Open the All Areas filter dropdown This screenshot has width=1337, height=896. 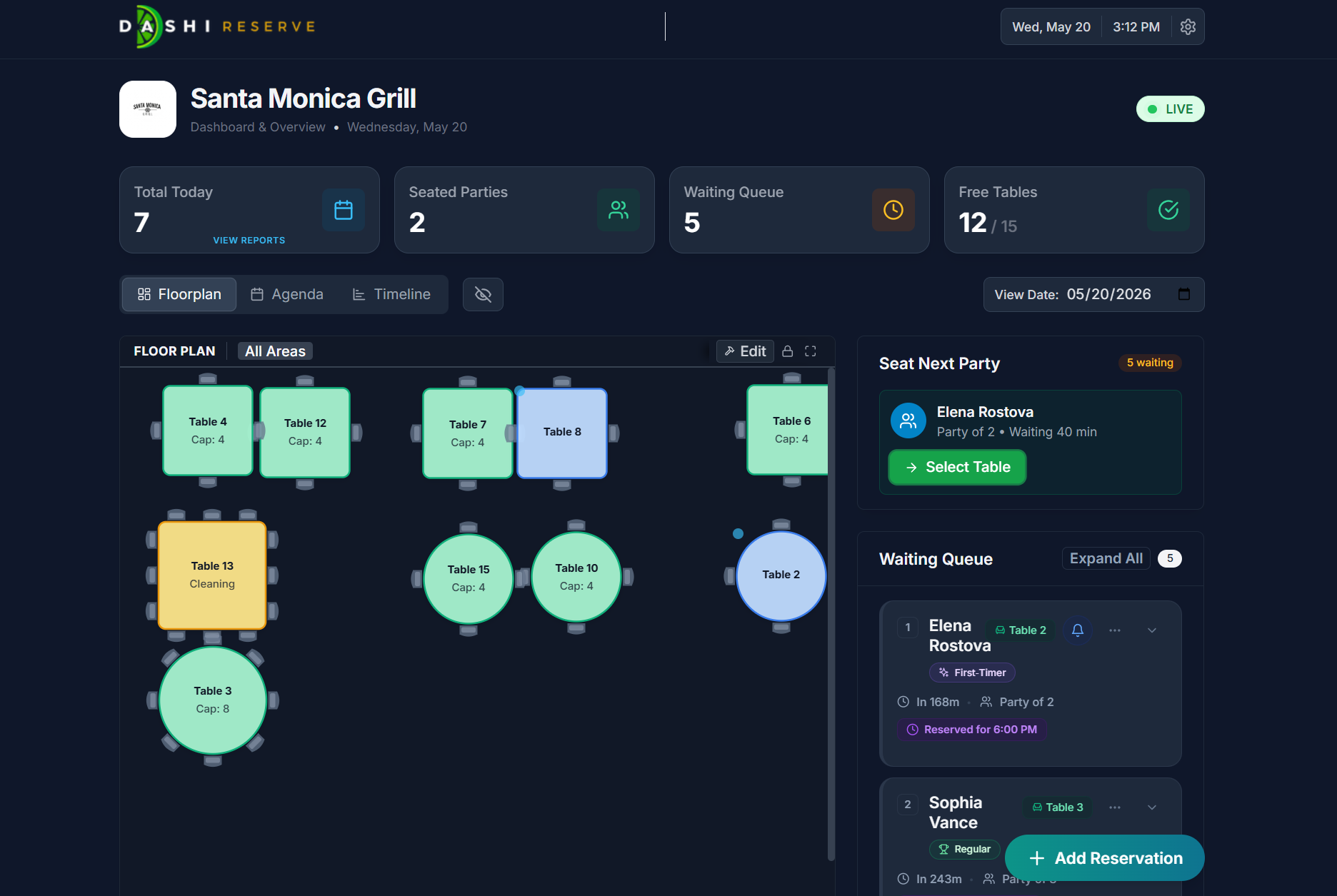(x=275, y=351)
